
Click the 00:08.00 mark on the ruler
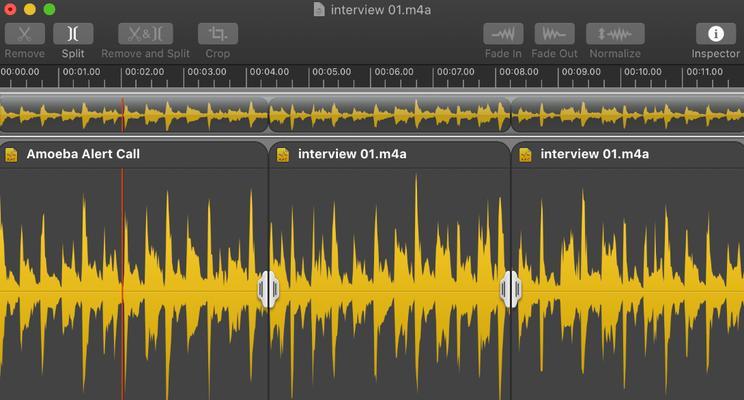tap(519, 72)
